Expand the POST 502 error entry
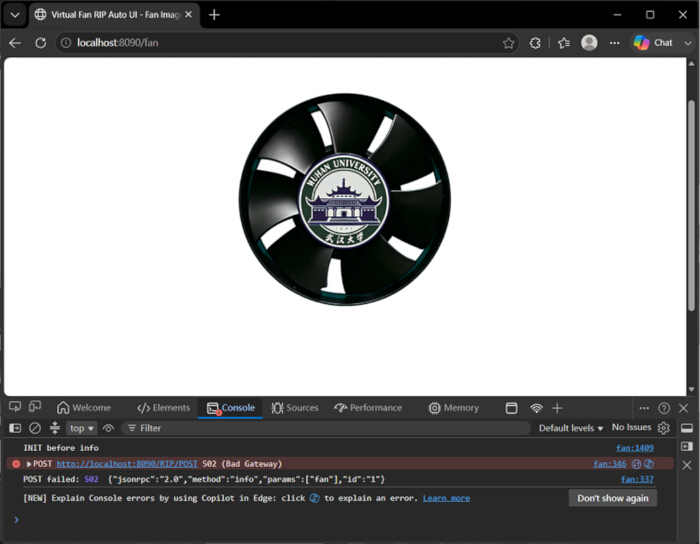700x544 pixels. point(29,464)
